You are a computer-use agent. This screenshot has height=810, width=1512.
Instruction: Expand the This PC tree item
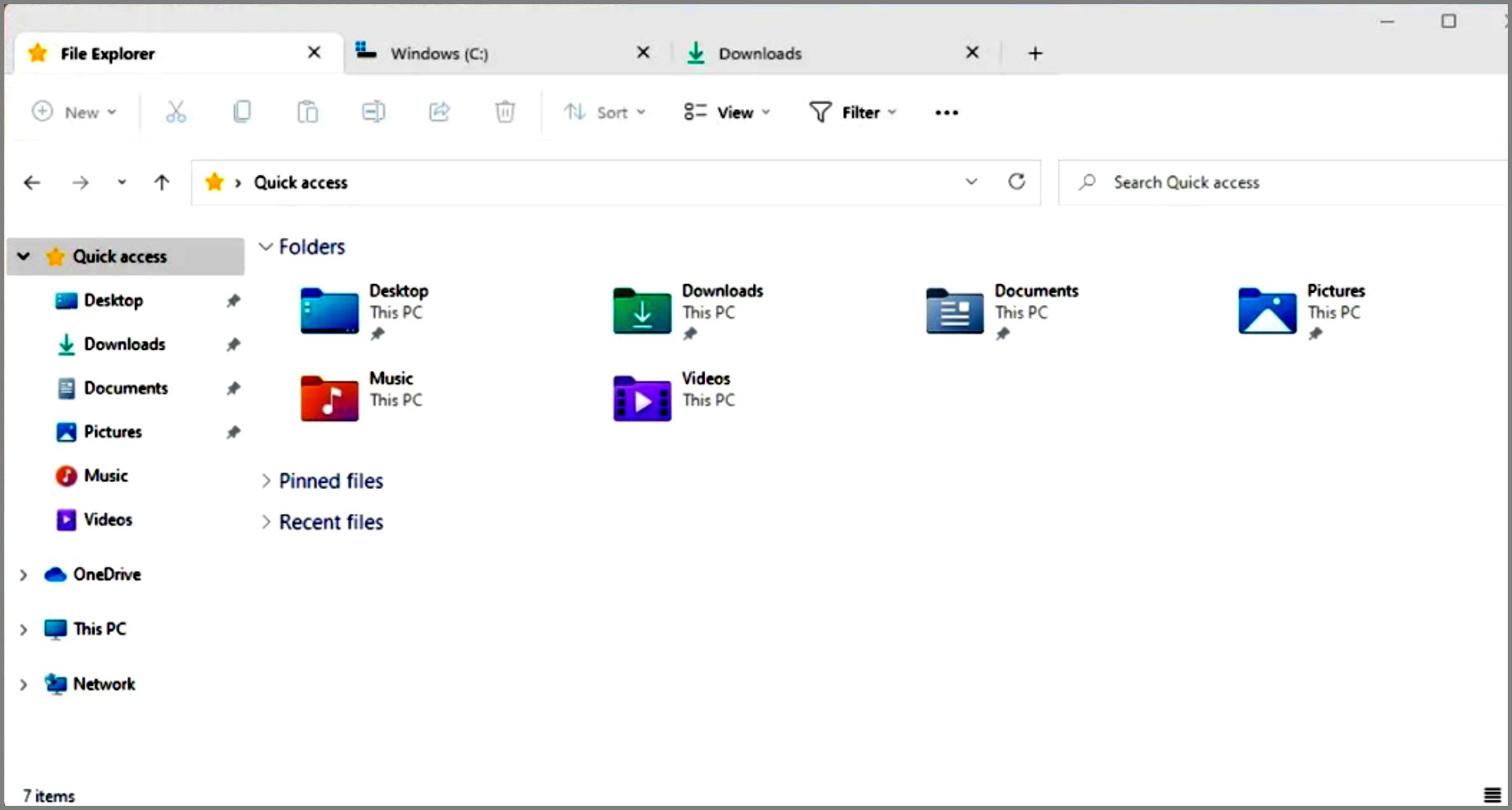tap(22, 629)
